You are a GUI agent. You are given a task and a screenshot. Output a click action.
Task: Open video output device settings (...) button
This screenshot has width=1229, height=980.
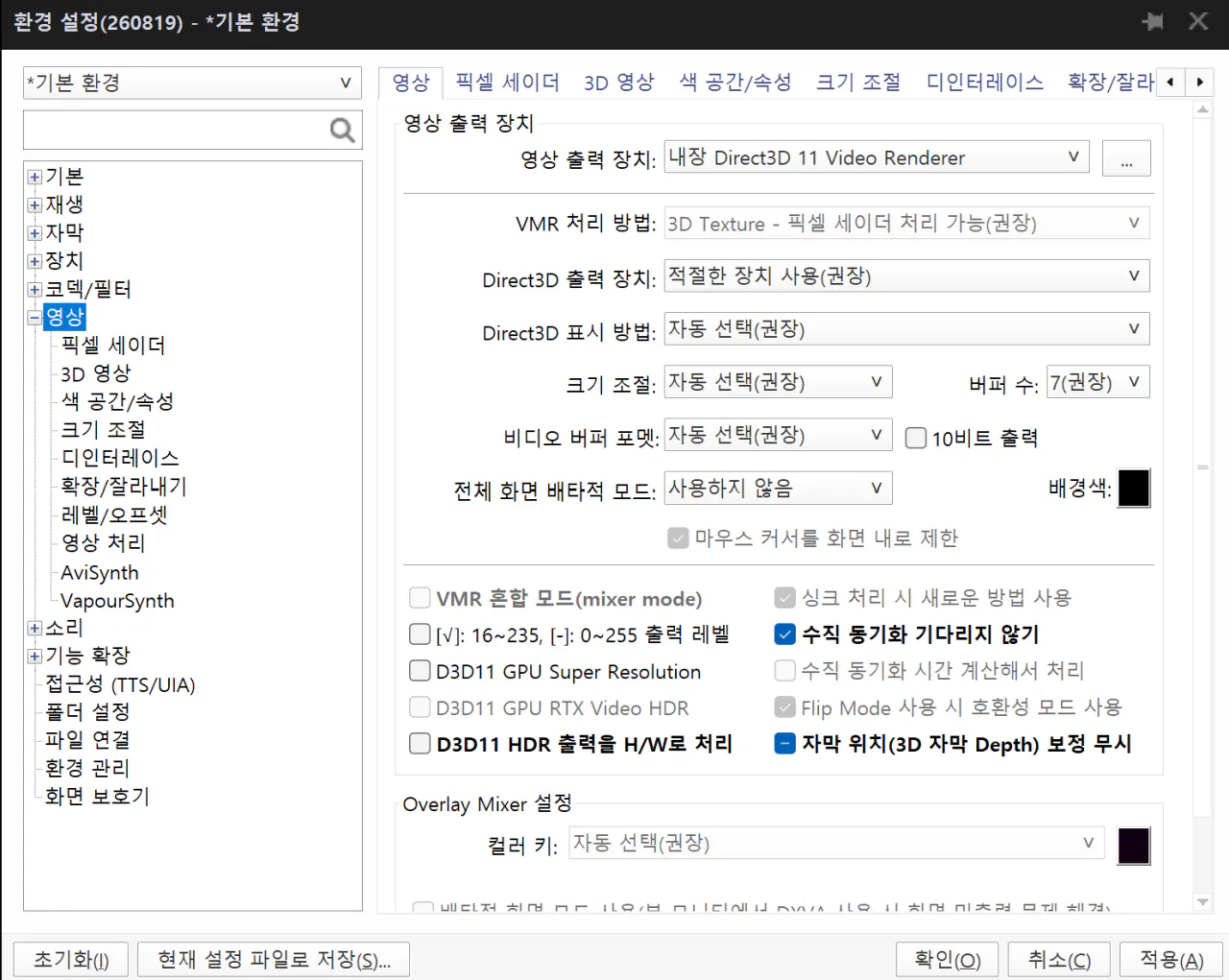(x=1126, y=158)
